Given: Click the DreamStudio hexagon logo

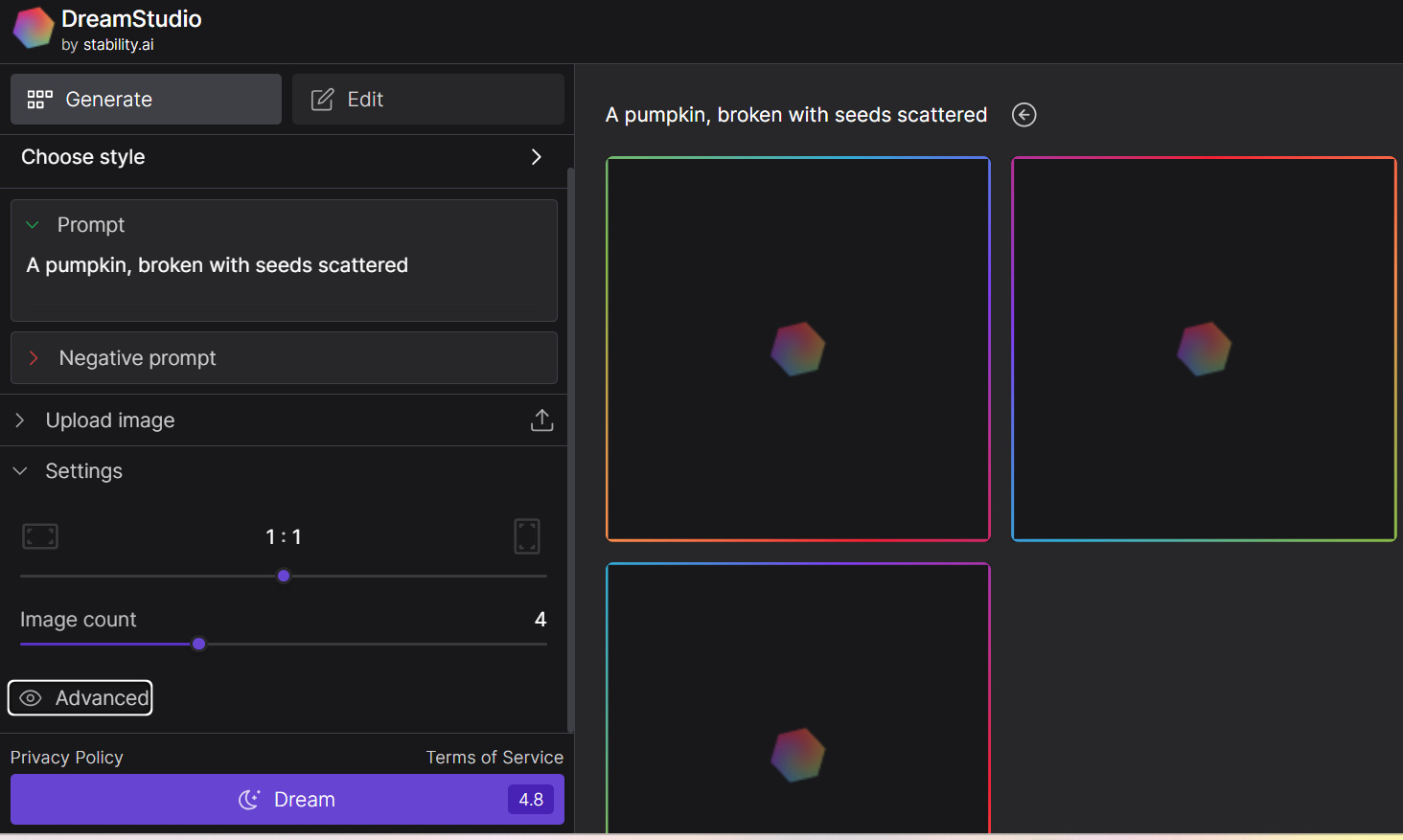Looking at the screenshot, I should [34, 28].
